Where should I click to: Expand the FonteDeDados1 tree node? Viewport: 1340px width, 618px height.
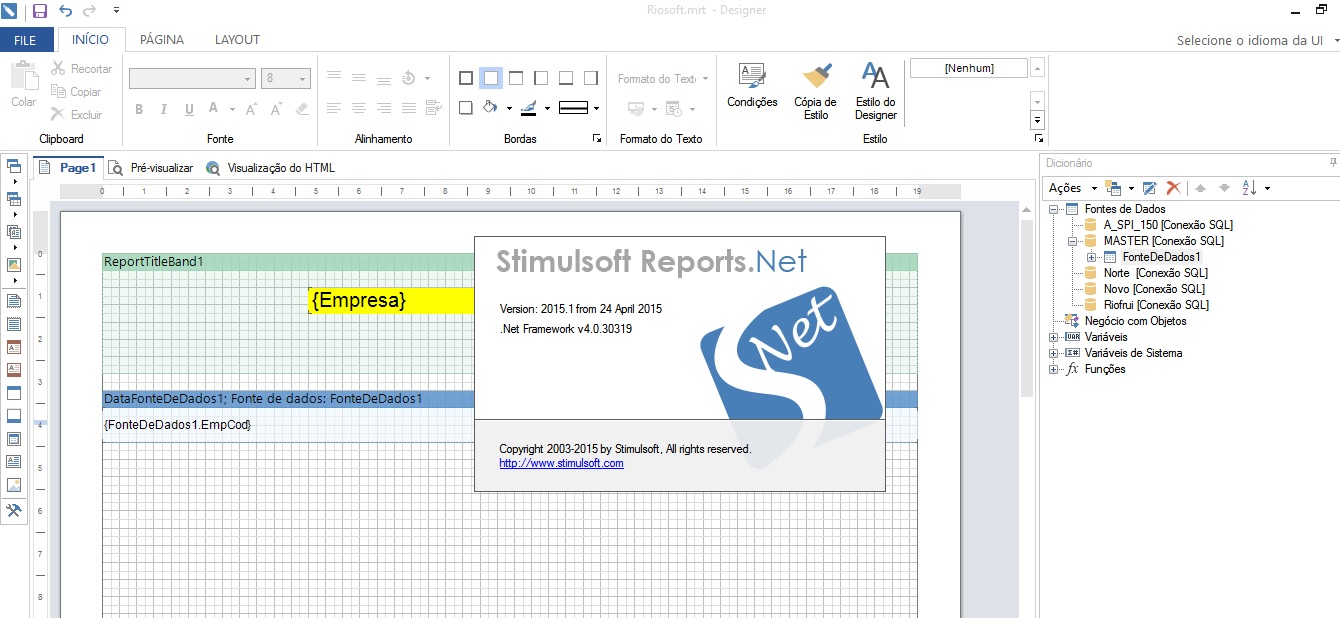[1091, 257]
